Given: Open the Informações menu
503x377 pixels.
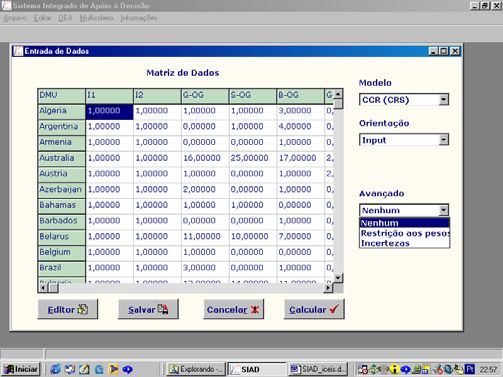Looking at the screenshot, I should [139, 18].
